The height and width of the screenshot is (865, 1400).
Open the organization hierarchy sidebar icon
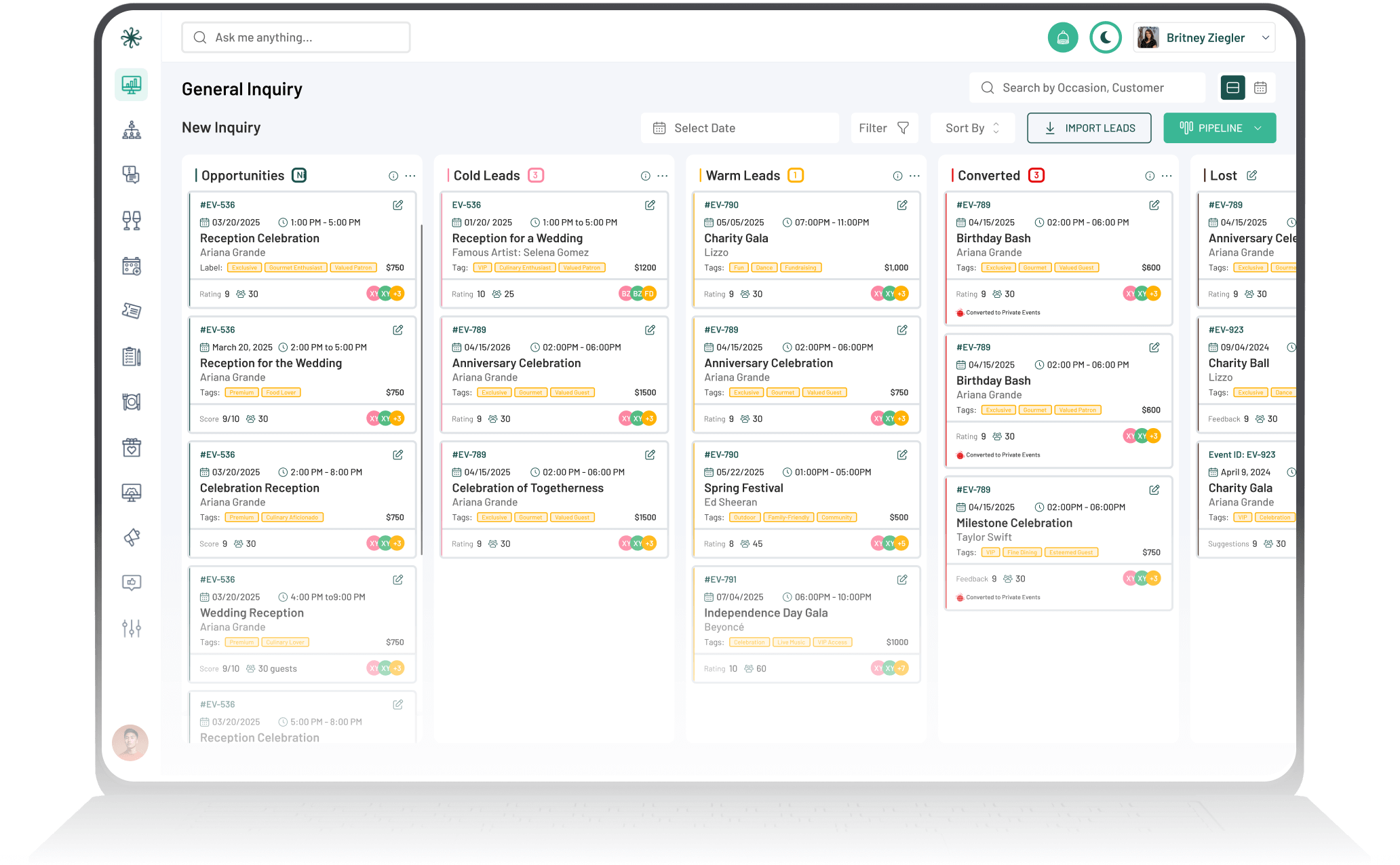tap(132, 130)
